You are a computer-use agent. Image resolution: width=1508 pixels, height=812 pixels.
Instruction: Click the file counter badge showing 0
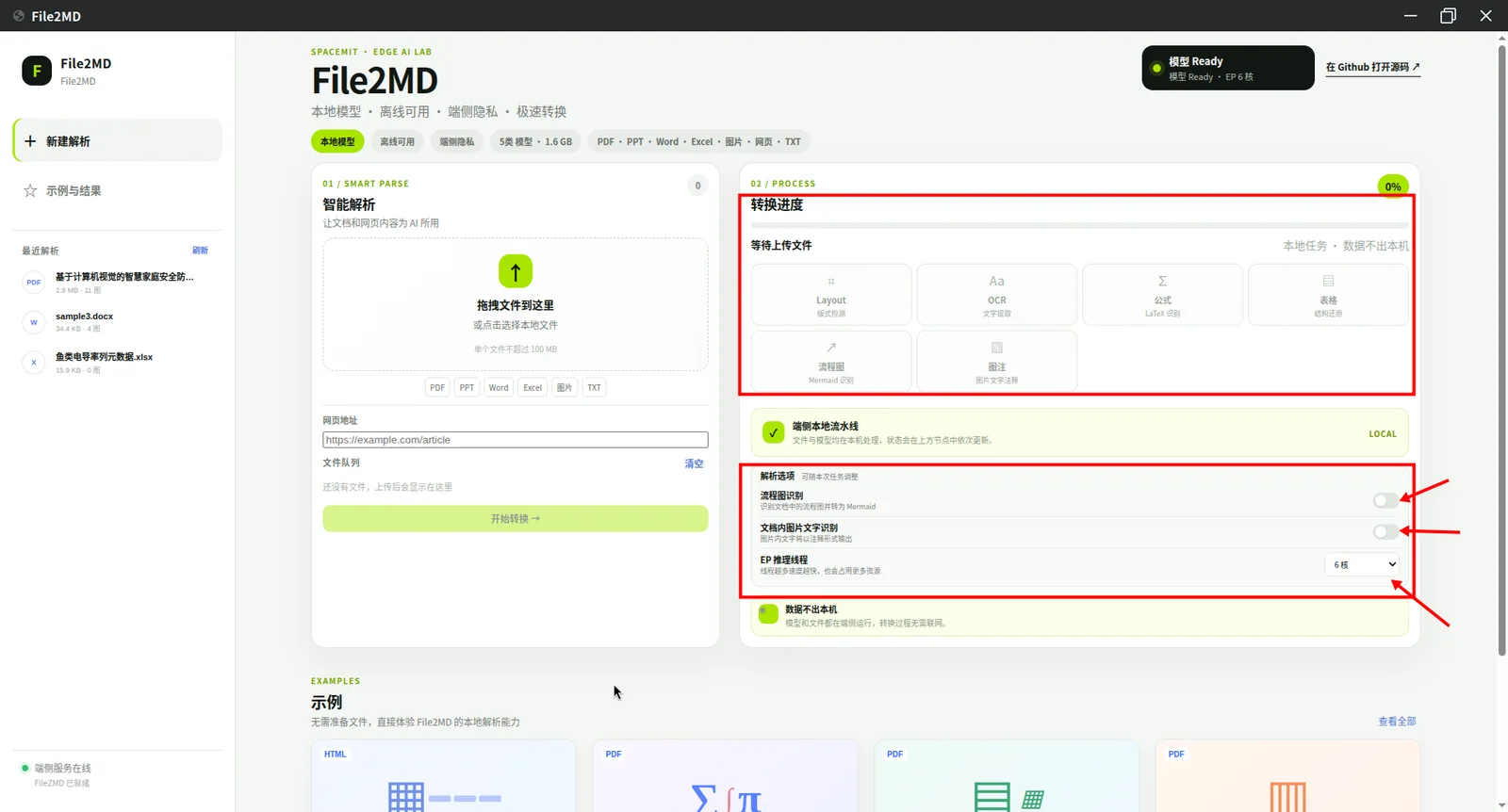[697, 186]
